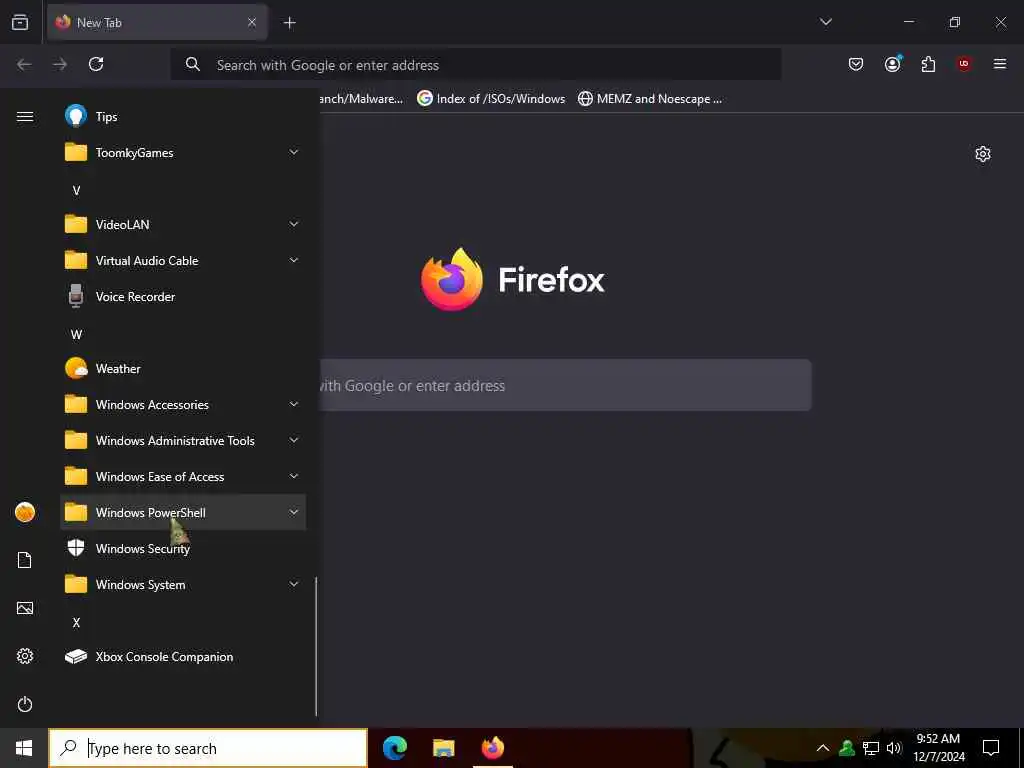The height and width of the screenshot is (768, 1024).
Task: Click the Power button in Start sidebar
Action: [x=25, y=704]
